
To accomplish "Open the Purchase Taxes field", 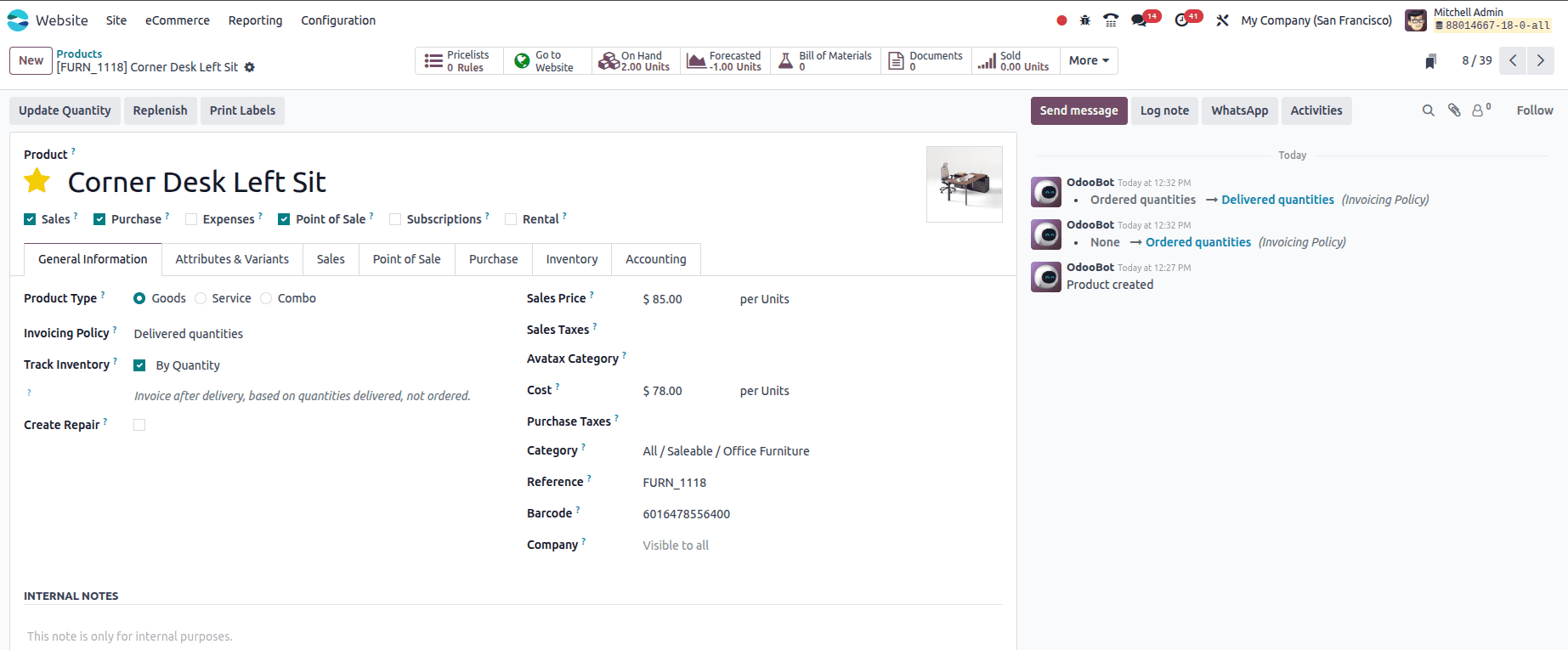I will [821, 421].
